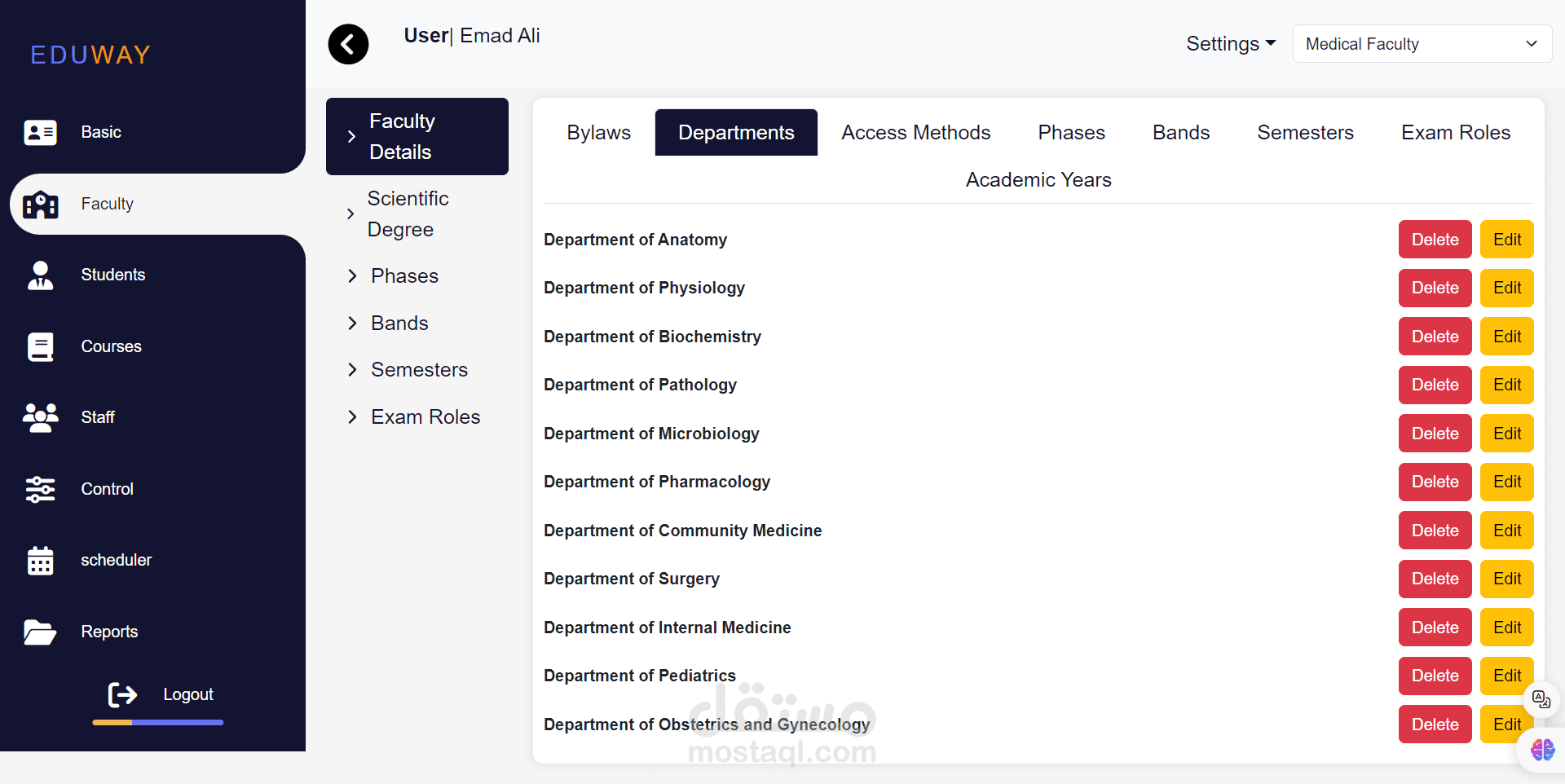Screen dimensions: 1565x784
Task: Open the Settings dropdown menu
Action: coord(1230,44)
